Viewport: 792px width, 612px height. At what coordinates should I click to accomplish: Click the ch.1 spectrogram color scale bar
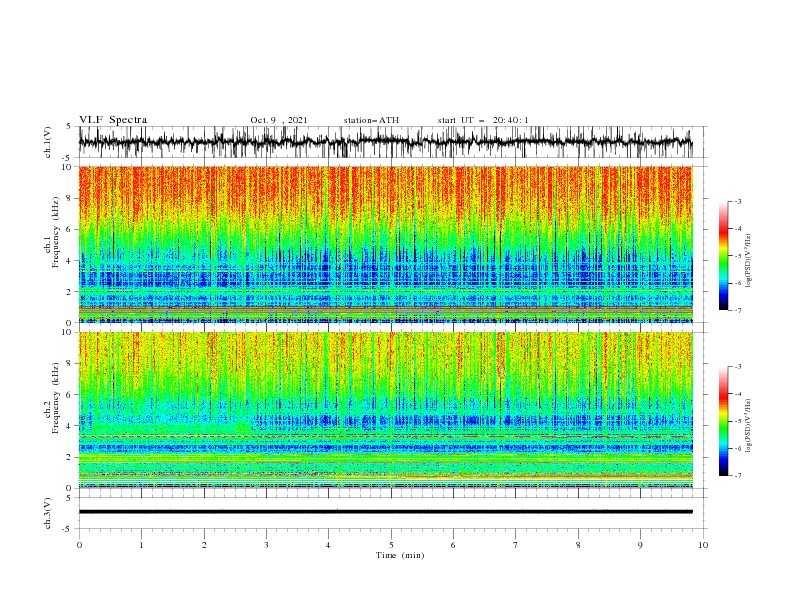tap(724, 256)
